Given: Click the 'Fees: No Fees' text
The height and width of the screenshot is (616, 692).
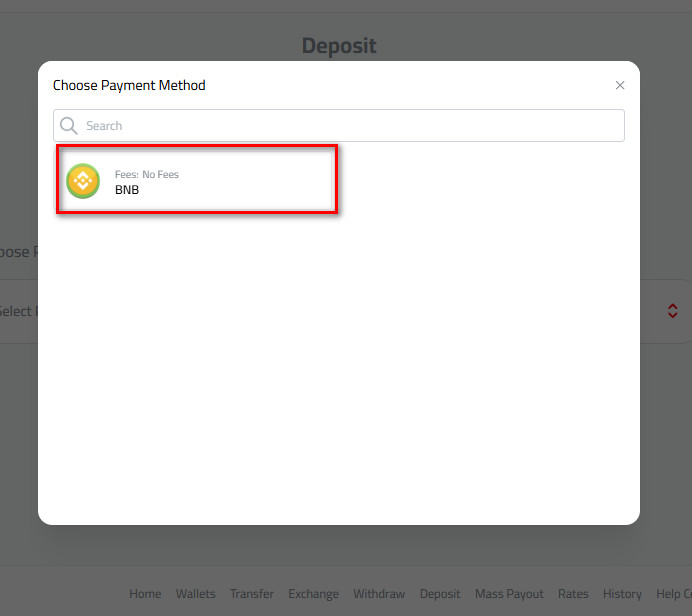Looking at the screenshot, I should pos(147,174).
